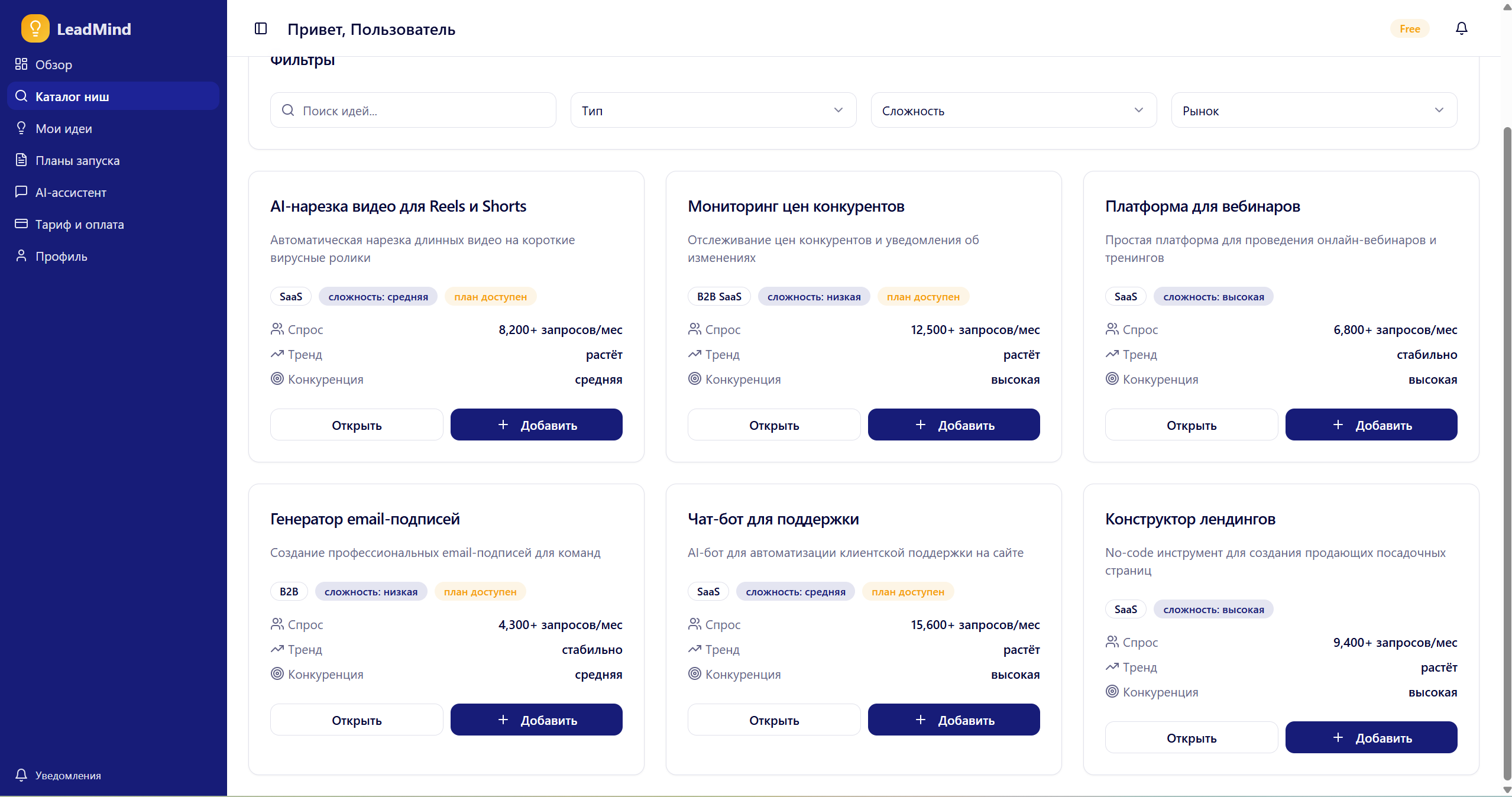Open the Сложность dropdown
This screenshot has height=797, width=1512.
coord(1012,110)
